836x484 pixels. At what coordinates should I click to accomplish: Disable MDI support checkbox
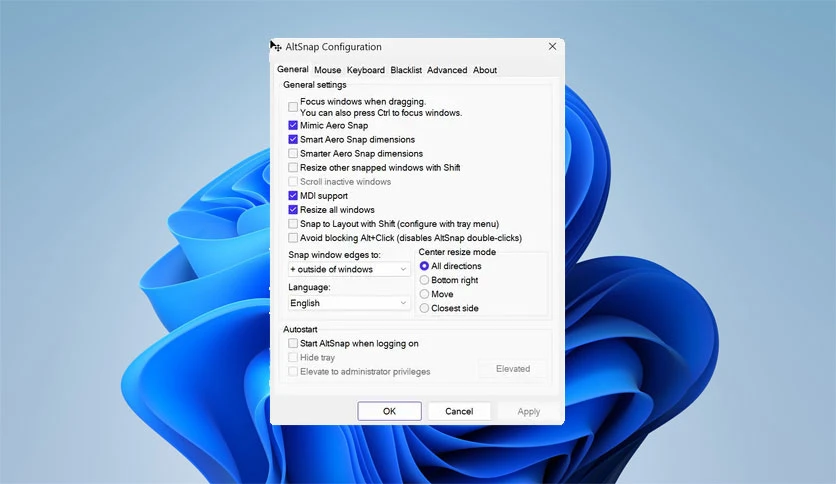[293, 196]
